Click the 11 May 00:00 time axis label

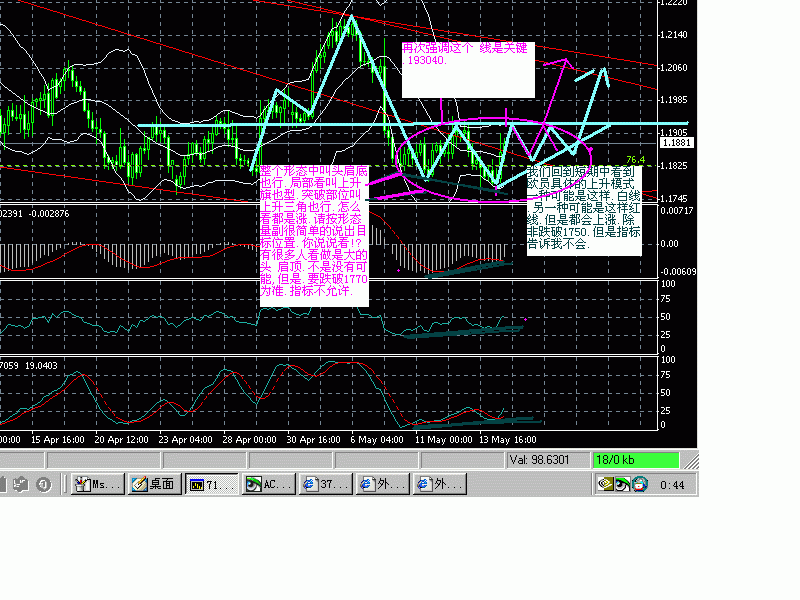[444, 440]
